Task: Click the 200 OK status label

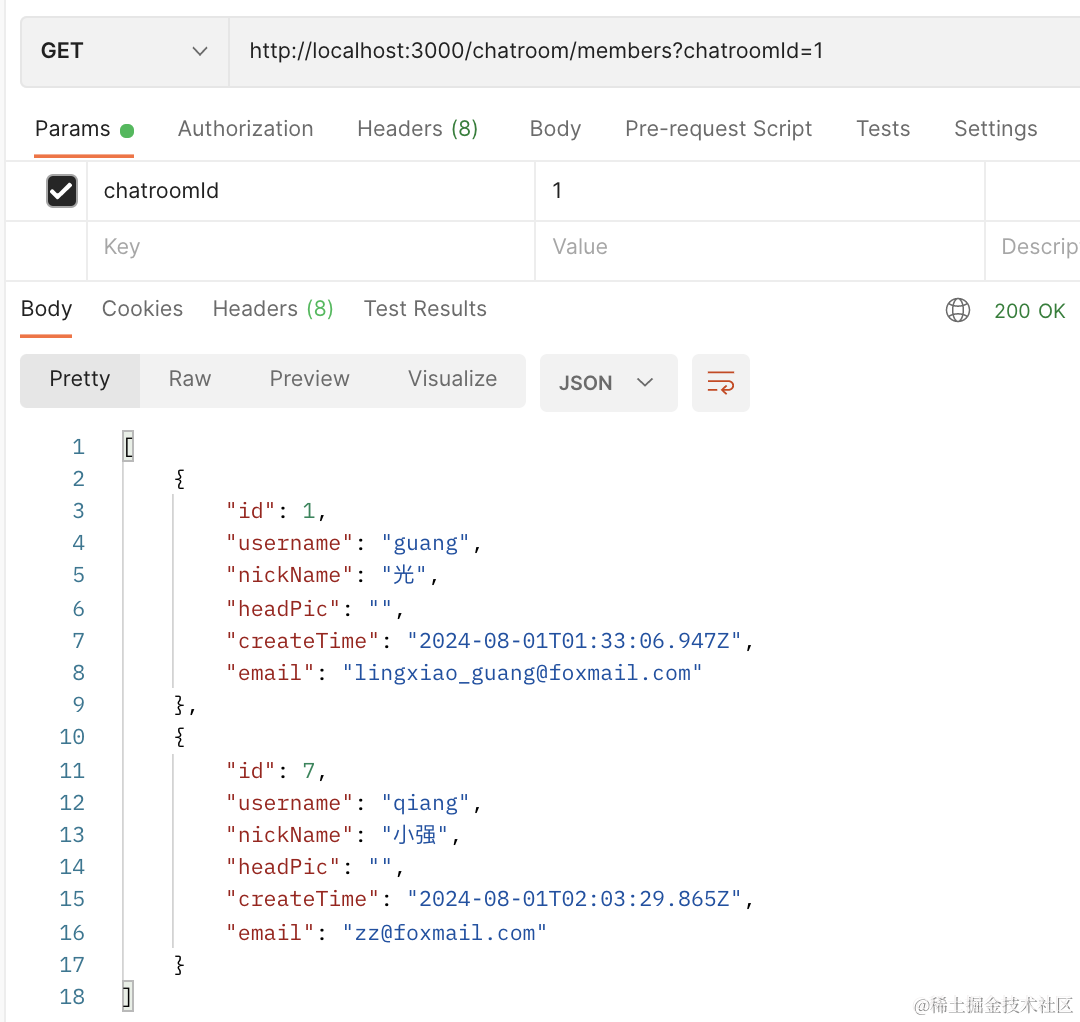Action: click(x=1029, y=311)
